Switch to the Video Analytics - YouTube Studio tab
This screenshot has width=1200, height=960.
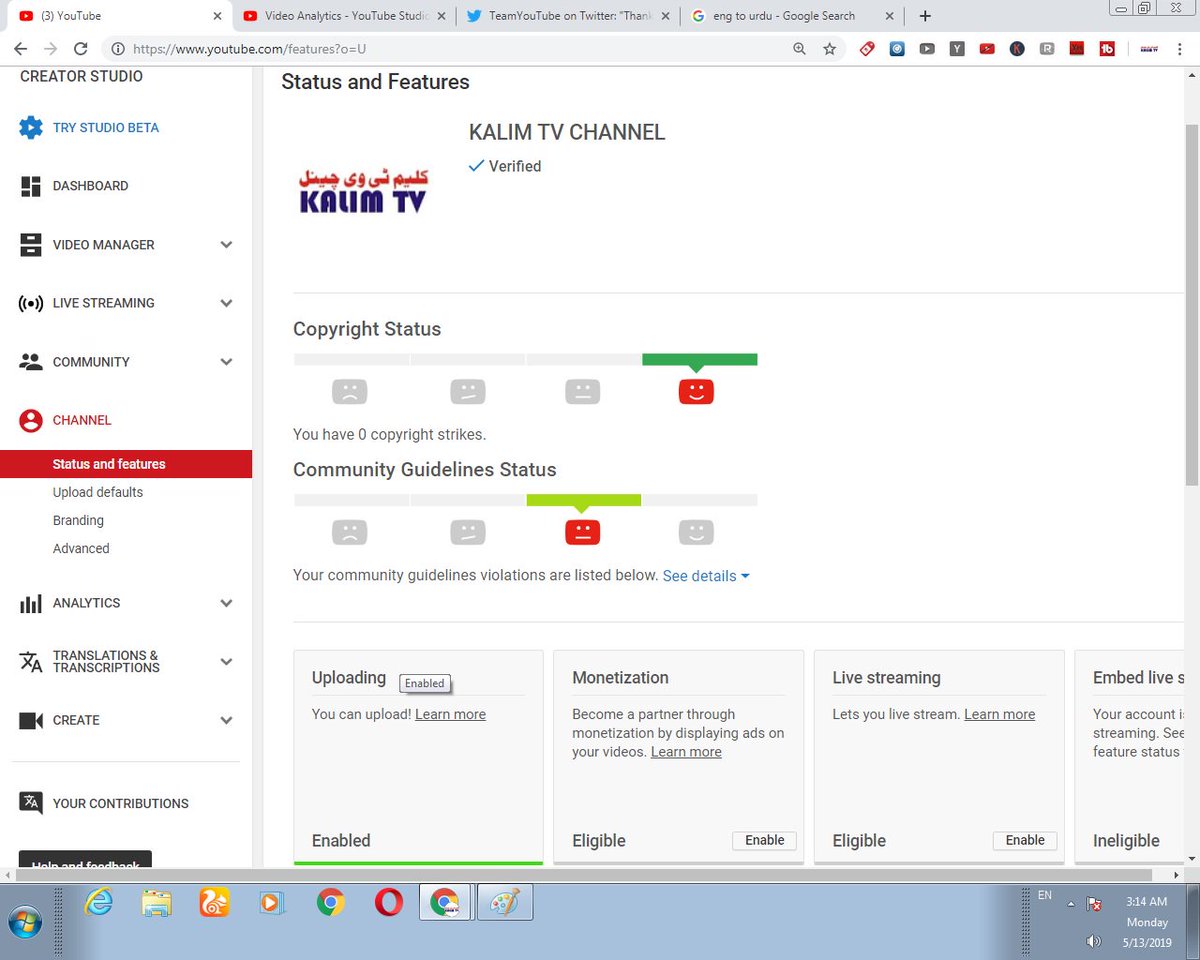coord(343,16)
